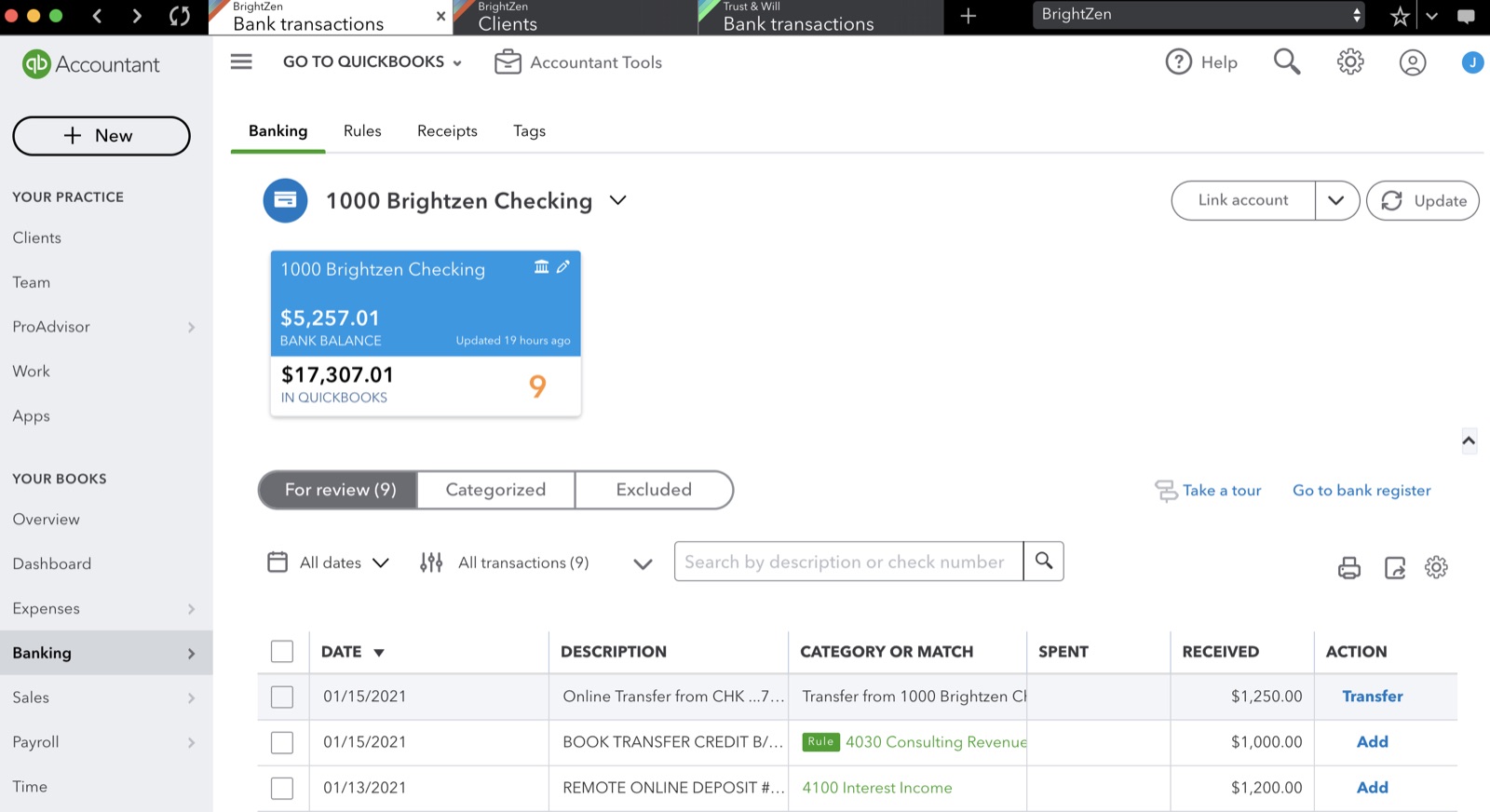This screenshot has height=812, width=1490.
Task: Expand the ProAdvisor sidebar submenu
Action: [x=191, y=327]
